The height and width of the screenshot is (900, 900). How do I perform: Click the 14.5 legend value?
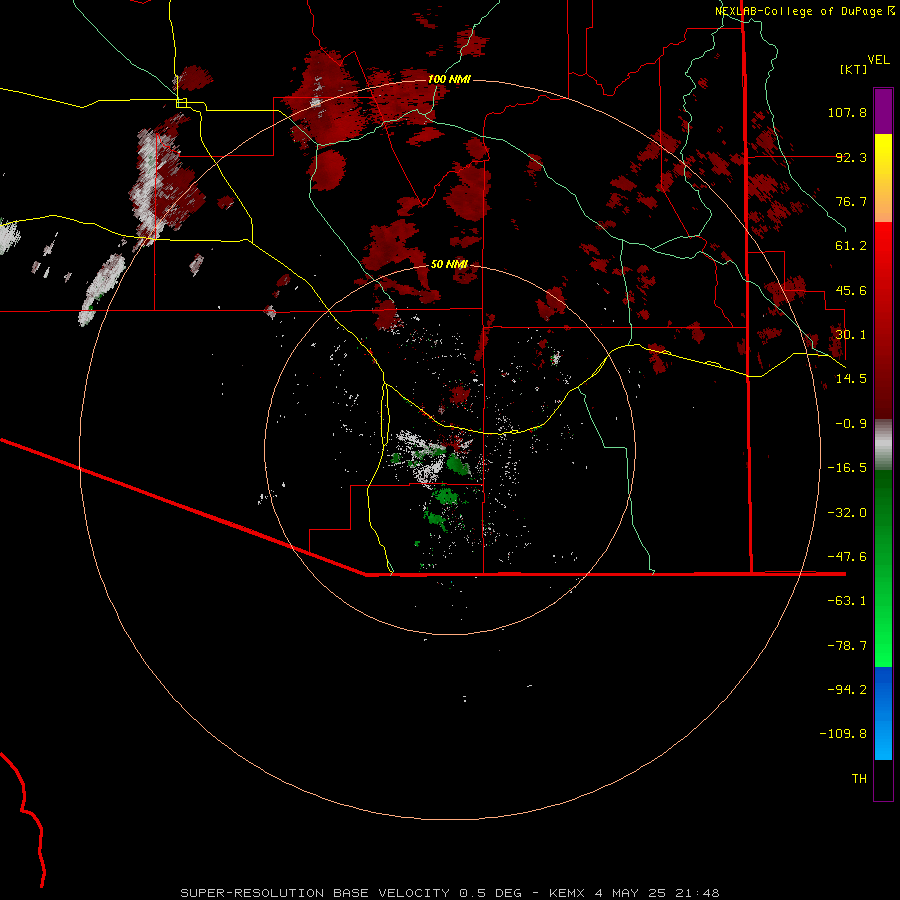pos(851,379)
